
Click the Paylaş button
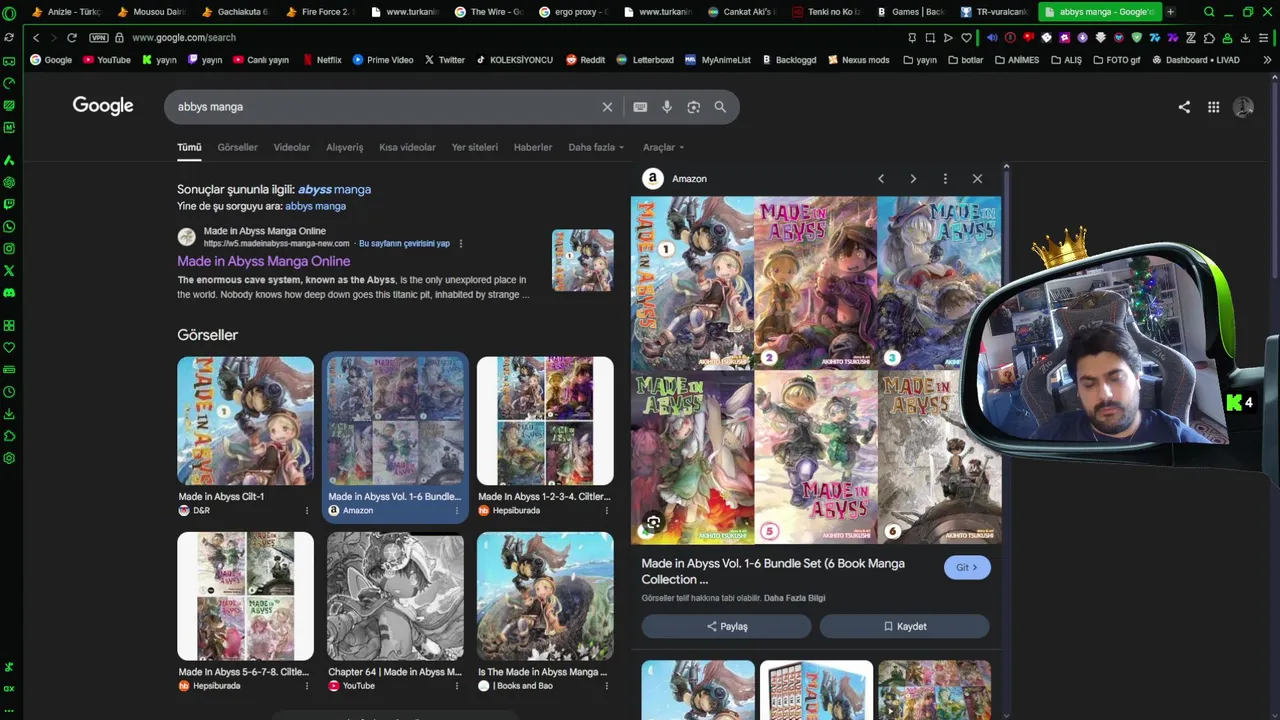click(x=727, y=626)
